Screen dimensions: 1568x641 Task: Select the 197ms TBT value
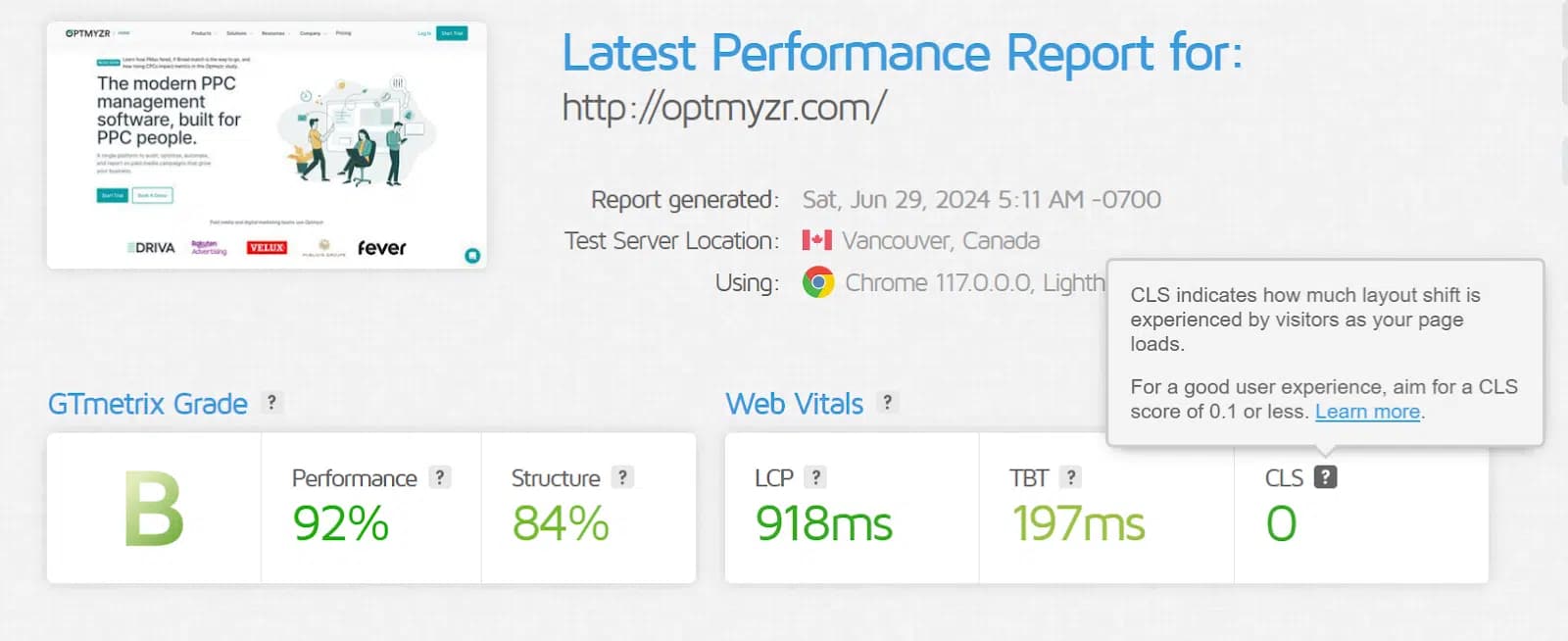tap(1078, 523)
